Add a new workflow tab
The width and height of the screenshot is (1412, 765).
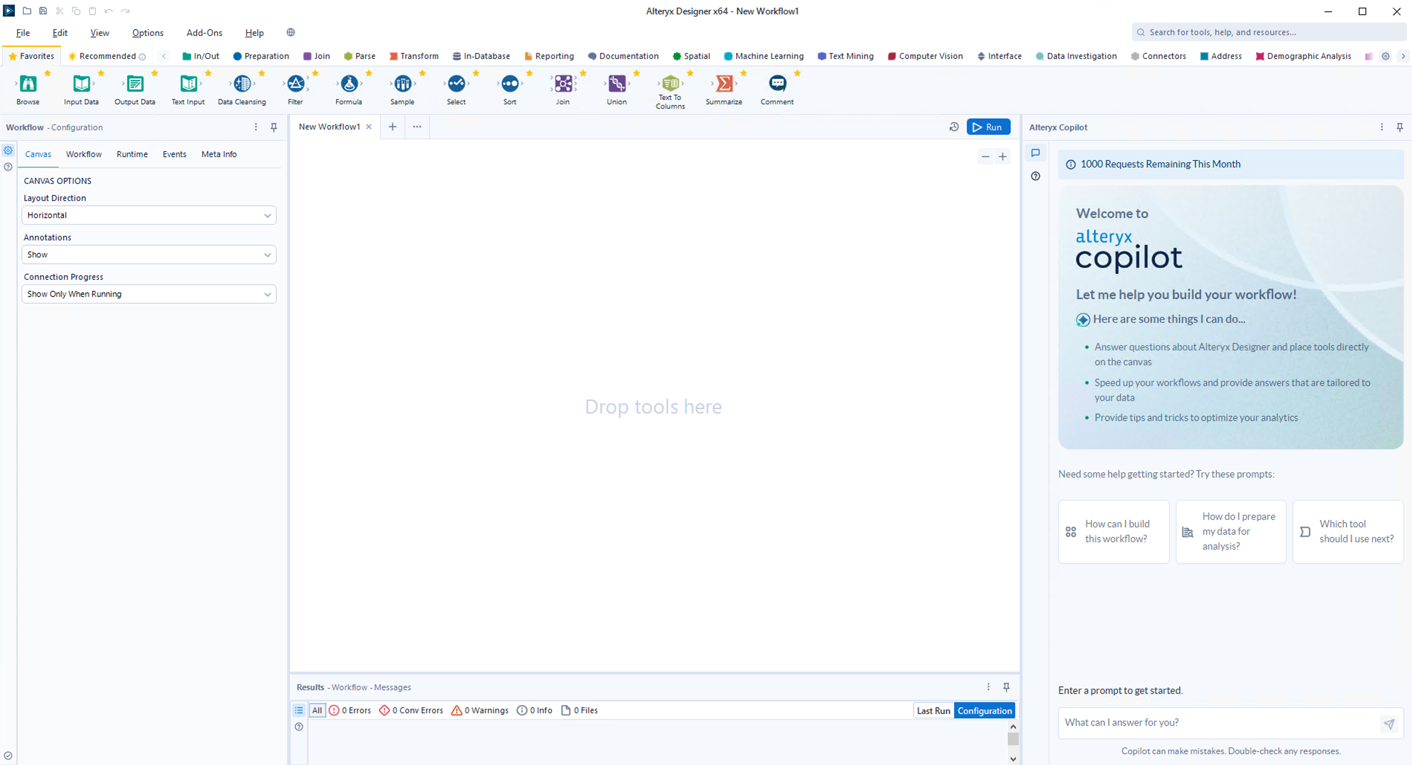[x=392, y=127]
